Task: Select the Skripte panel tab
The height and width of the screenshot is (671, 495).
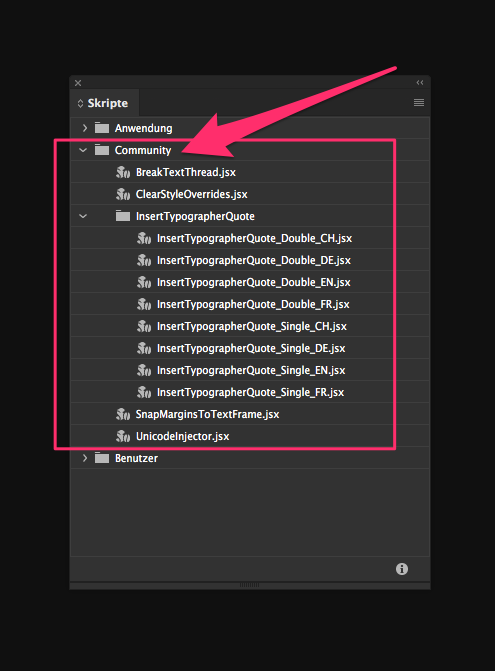Action: coord(105,103)
